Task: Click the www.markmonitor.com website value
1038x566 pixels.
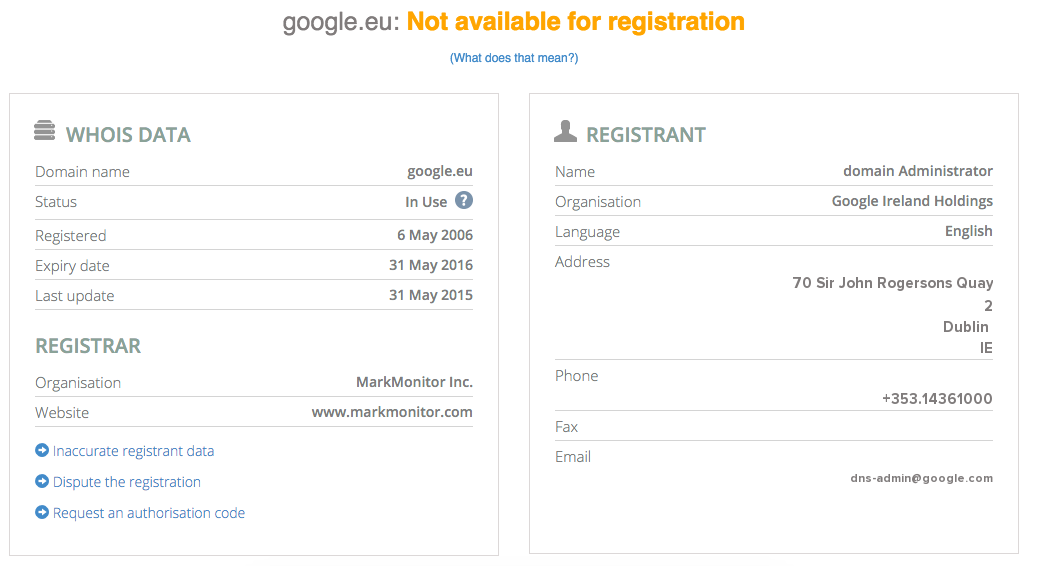Action: pos(392,412)
